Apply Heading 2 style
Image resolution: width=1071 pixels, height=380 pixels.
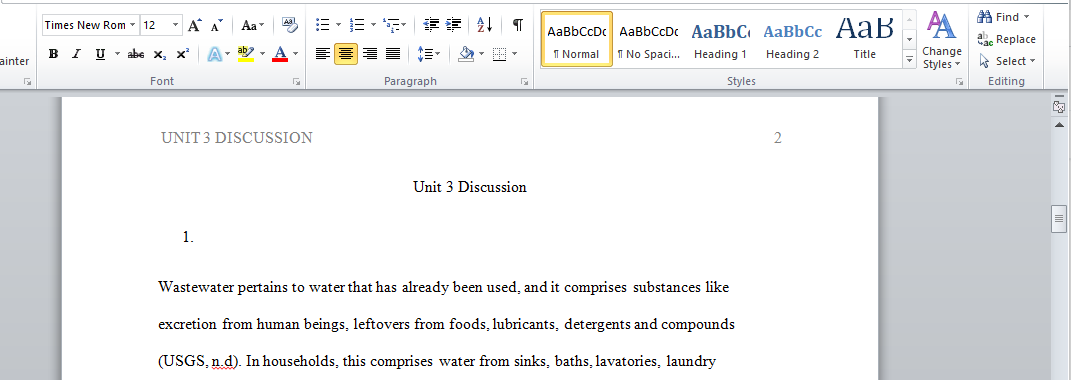(x=792, y=40)
